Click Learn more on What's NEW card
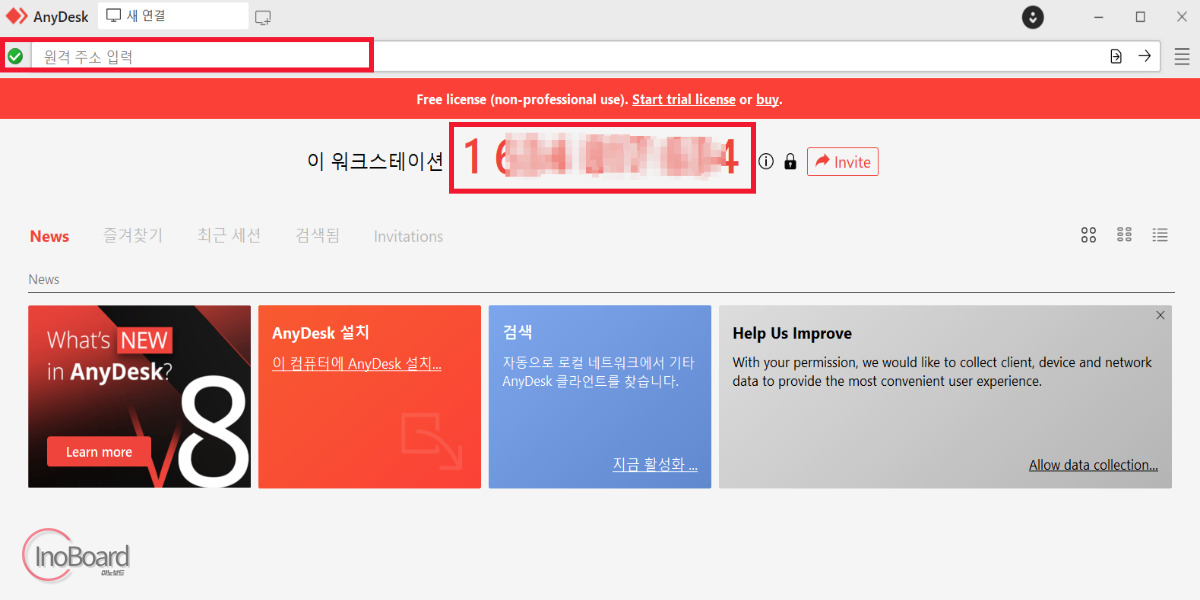This screenshot has height=600, width=1200. pyautogui.click(x=99, y=452)
